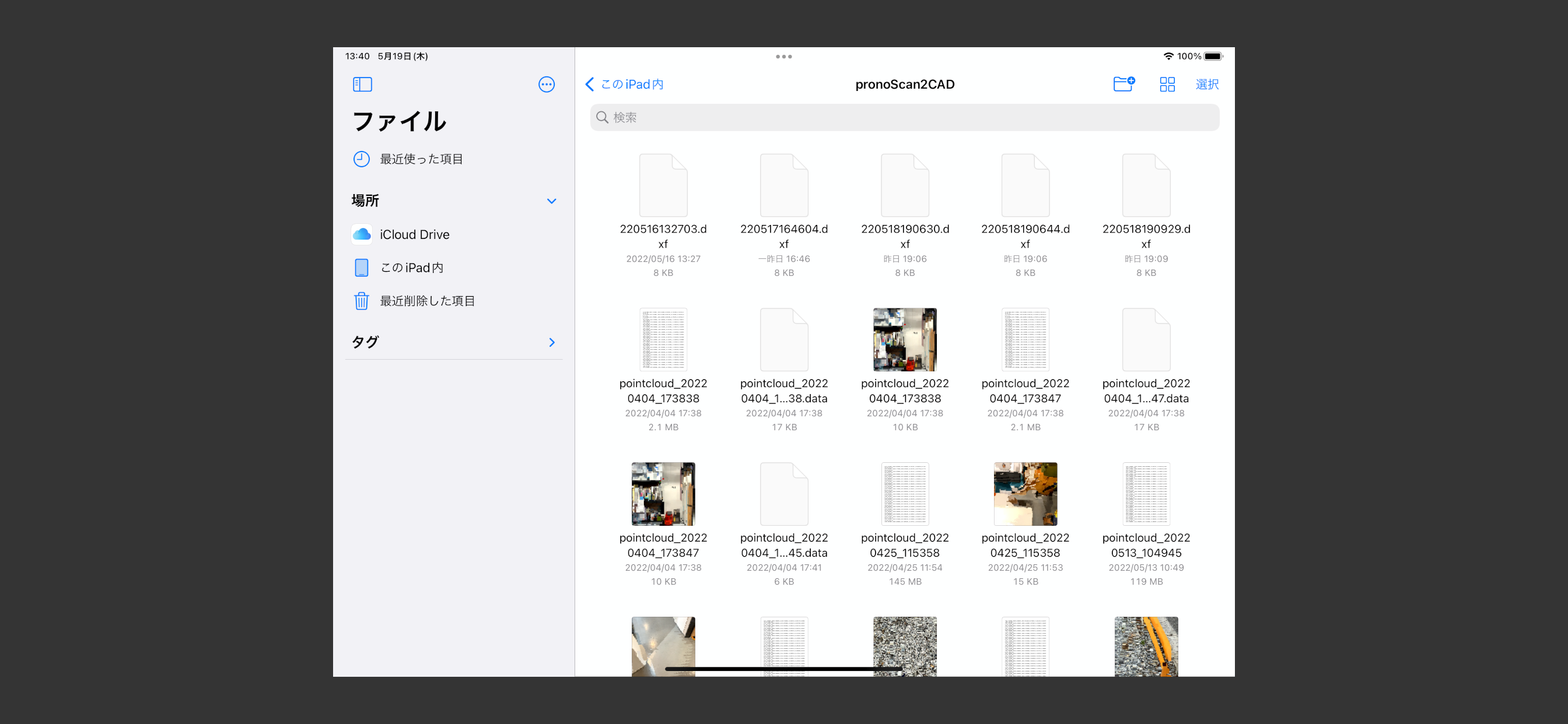Open pointcloud_20220404_1...45.data file
Viewport: 1568px width, 724px height.
[783, 525]
